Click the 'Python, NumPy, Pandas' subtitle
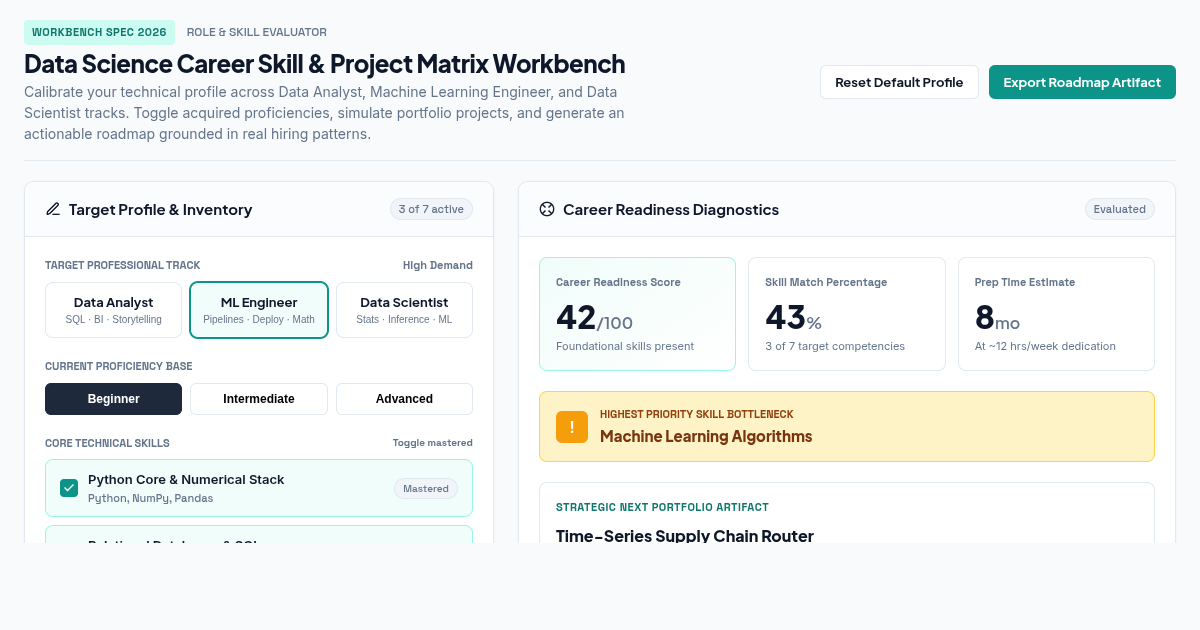1200x630 pixels. [150, 498]
